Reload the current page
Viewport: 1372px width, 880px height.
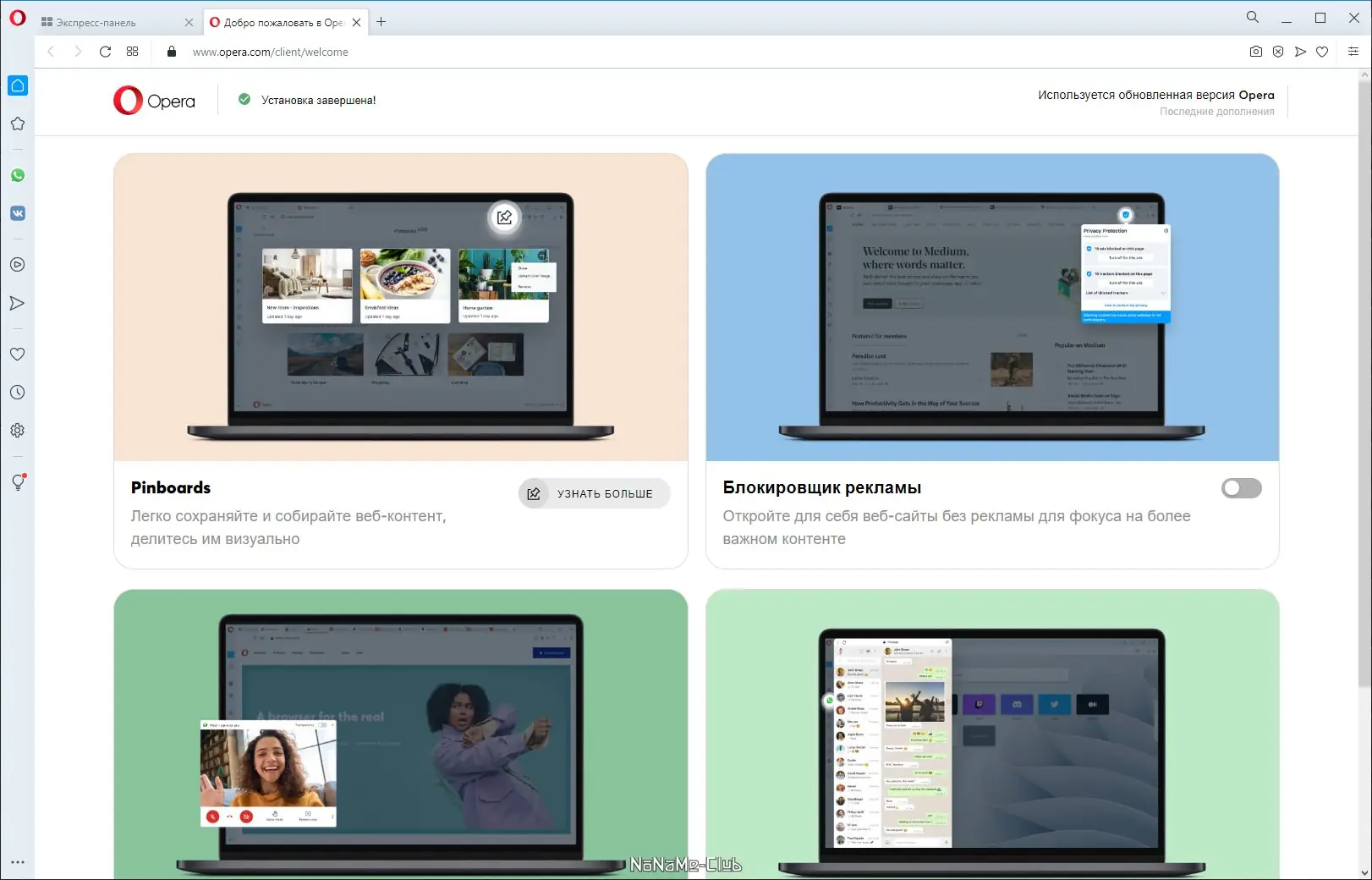pyautogui.click(x=106, y=52)
